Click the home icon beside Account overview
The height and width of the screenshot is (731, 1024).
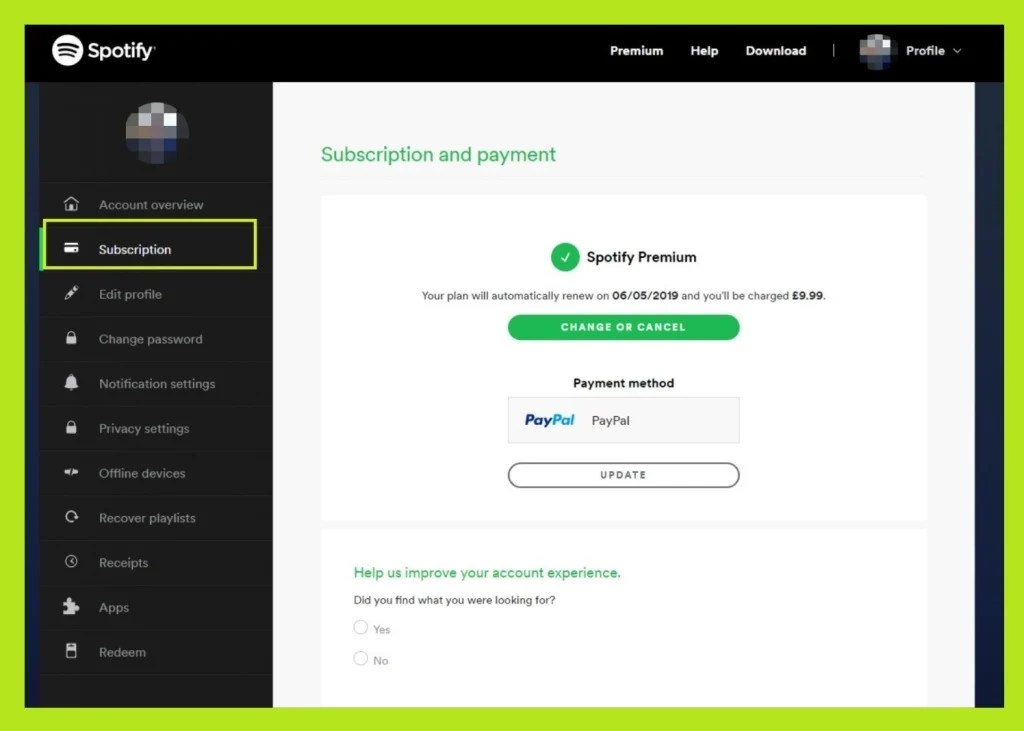click(x=71, y=204)
